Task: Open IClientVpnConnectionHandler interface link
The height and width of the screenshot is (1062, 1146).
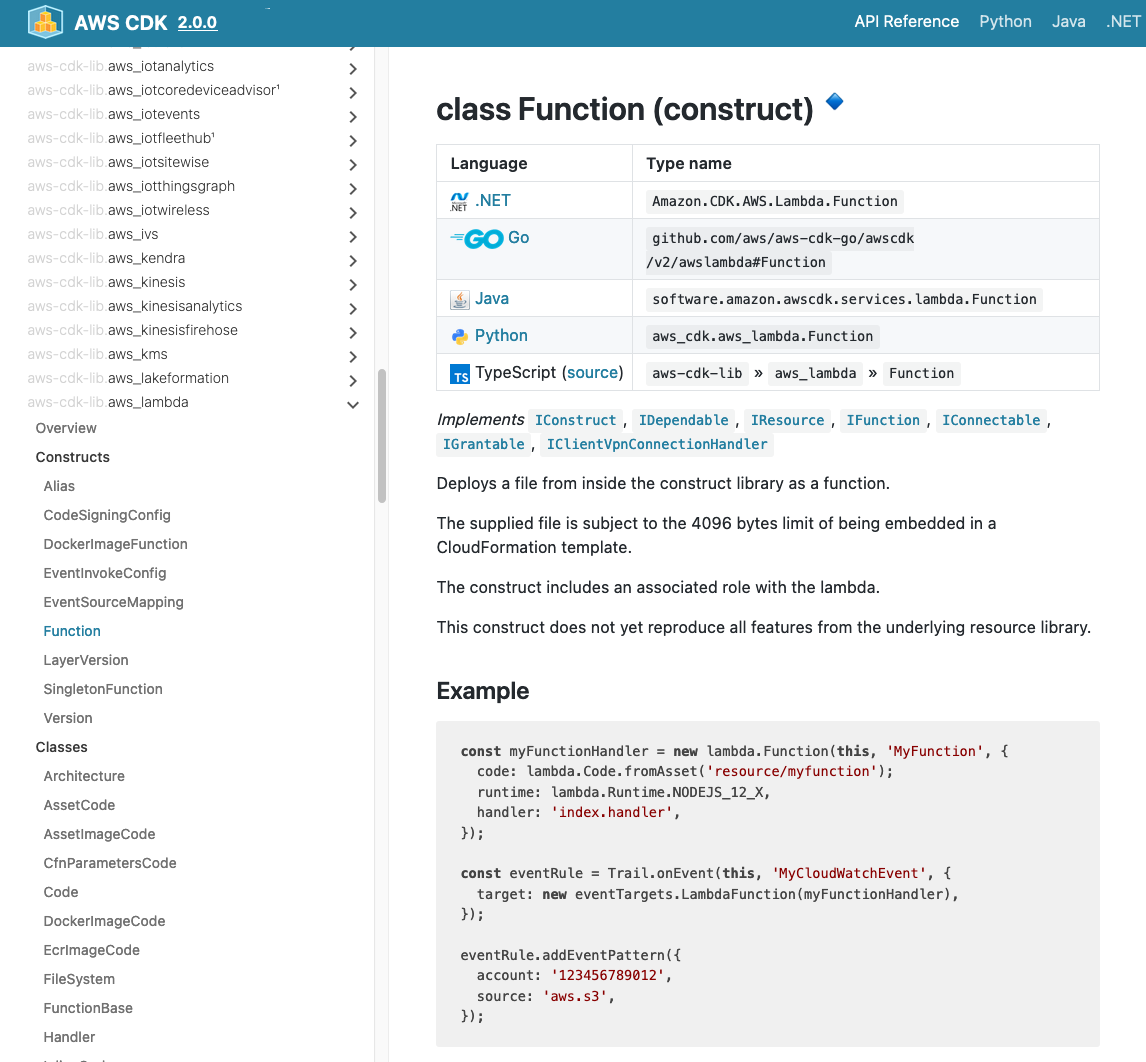Action: click(657, 444)
